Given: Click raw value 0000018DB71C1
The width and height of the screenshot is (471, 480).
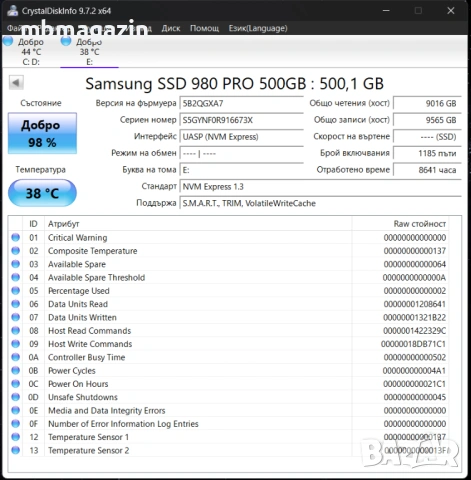Looking at the screenshot, I should (x=413, y=344).
